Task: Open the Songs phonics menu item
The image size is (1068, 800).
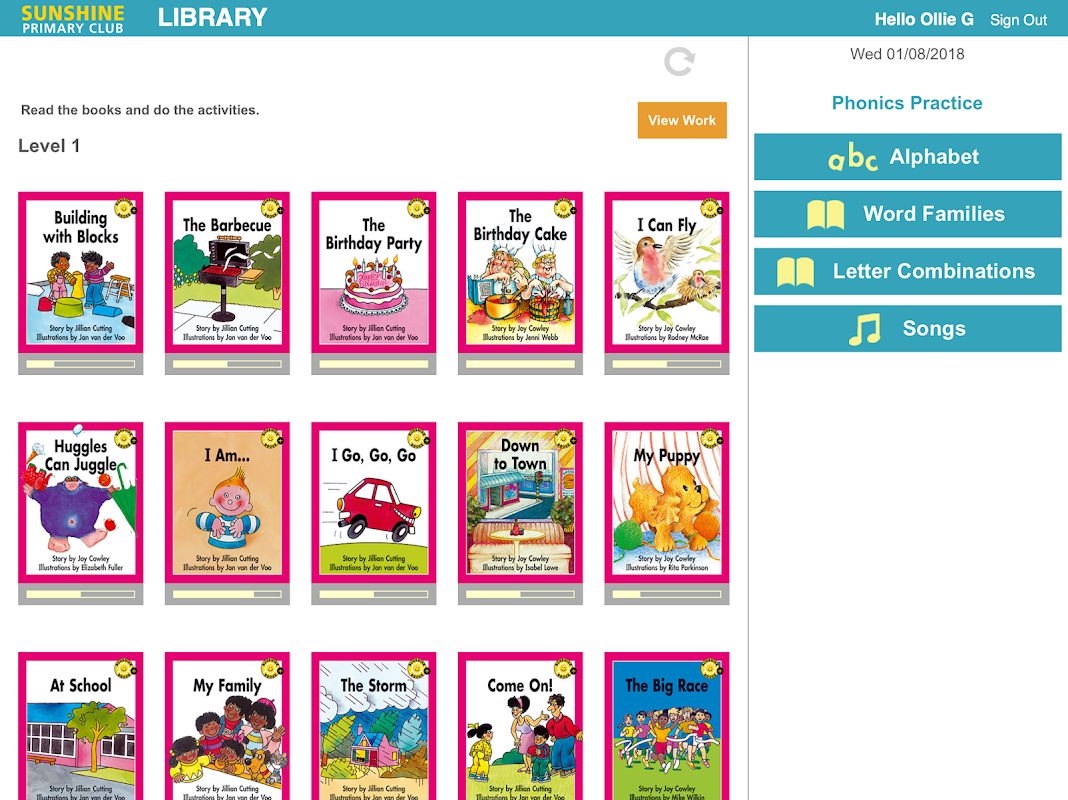Action: 907,329
